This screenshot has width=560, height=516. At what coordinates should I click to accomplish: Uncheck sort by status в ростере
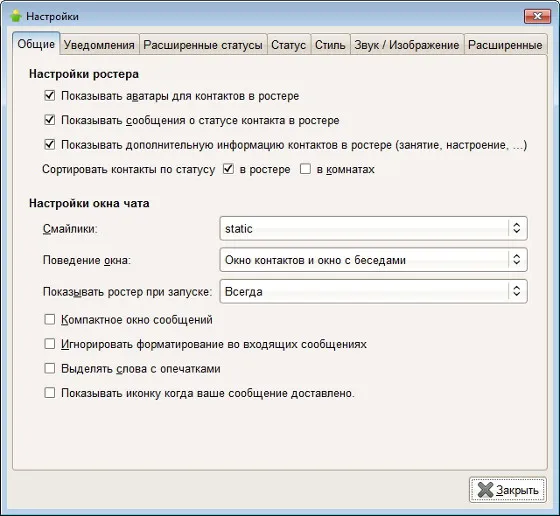click(x=229, y=169)
